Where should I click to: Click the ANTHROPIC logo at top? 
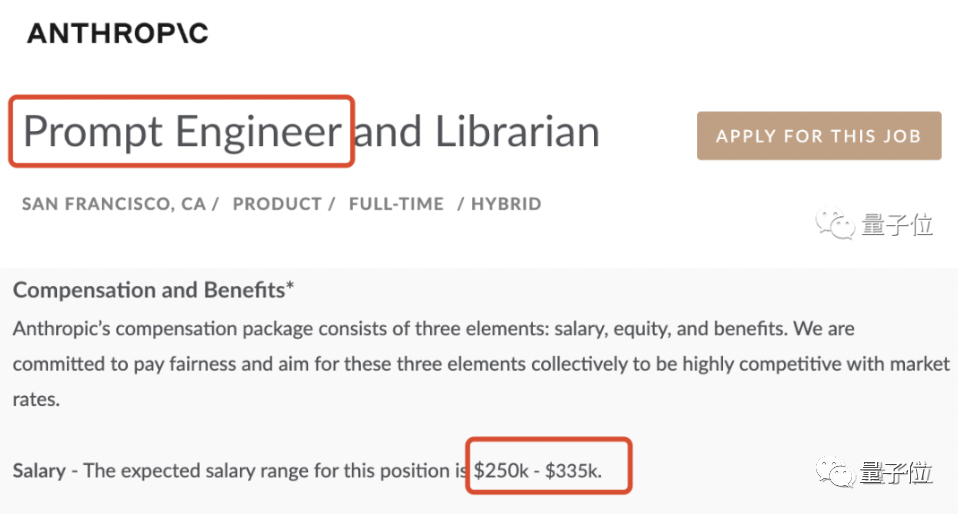click(x=118, y=33)
